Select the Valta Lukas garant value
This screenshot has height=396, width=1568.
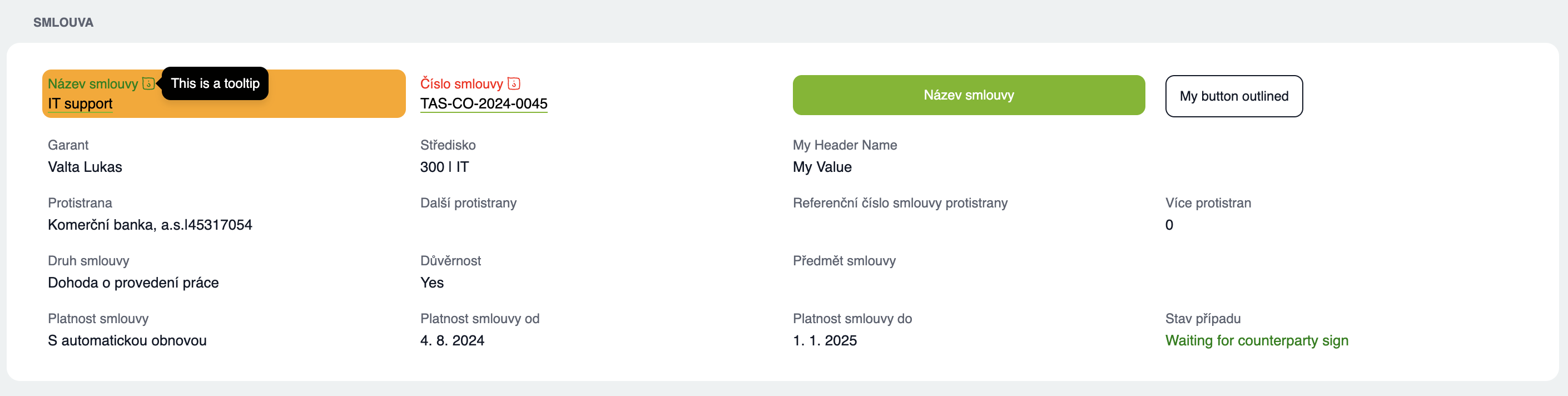coord(85,167)
